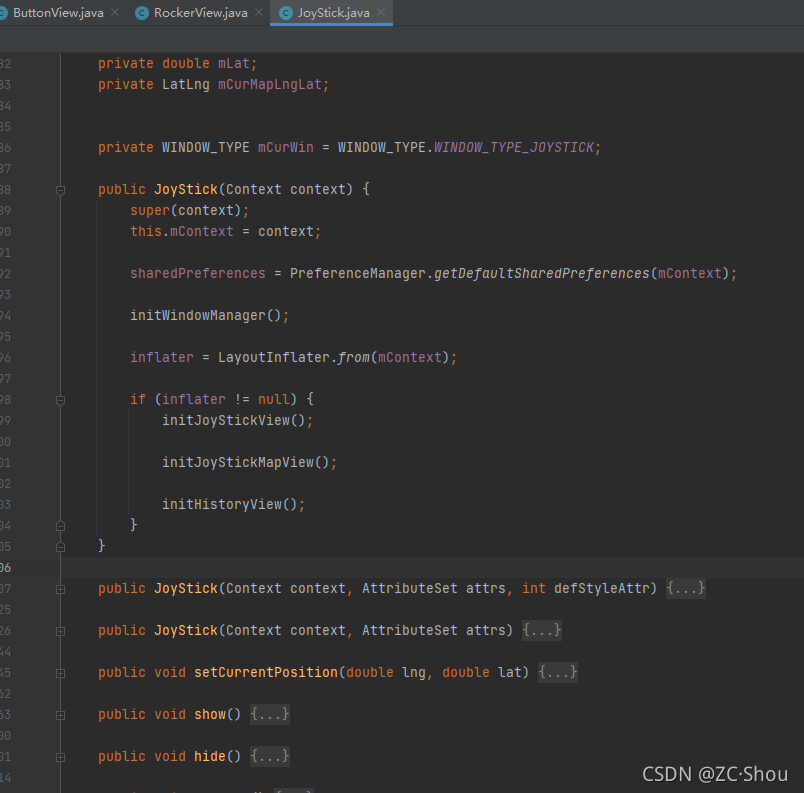Select the JoyStick.java tab
The image size is (804, 793).
click(x=331, y=13)
